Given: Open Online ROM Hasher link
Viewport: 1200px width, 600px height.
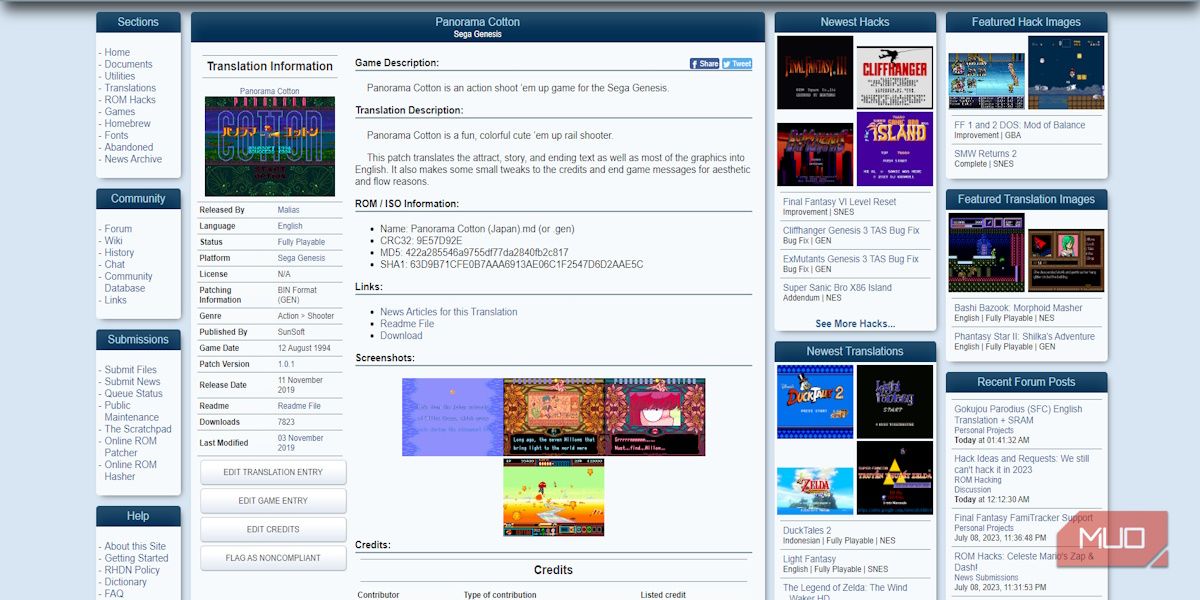Looking at the screenshot, I should coord(130,471).
